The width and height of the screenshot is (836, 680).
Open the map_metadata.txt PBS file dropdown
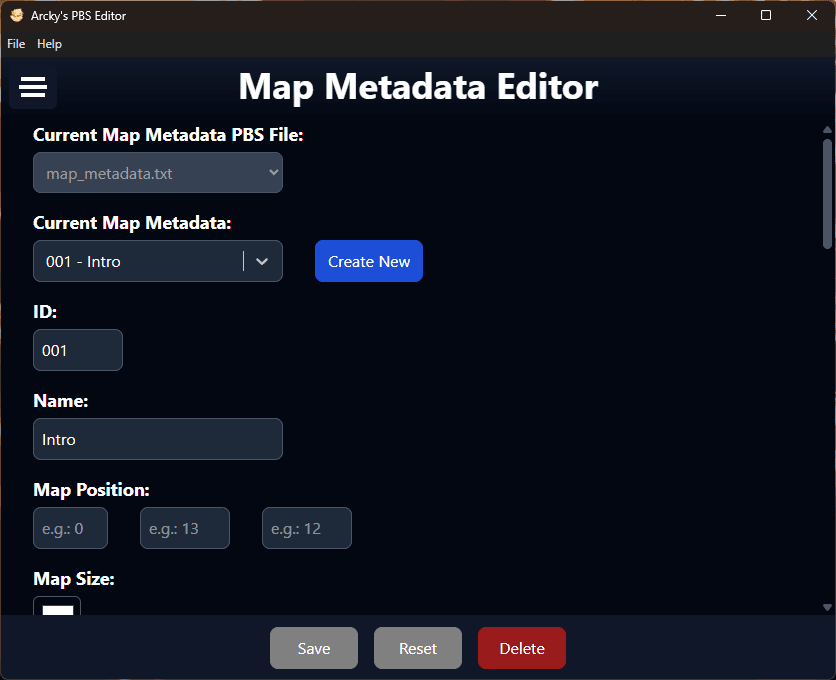click(158, 173)
